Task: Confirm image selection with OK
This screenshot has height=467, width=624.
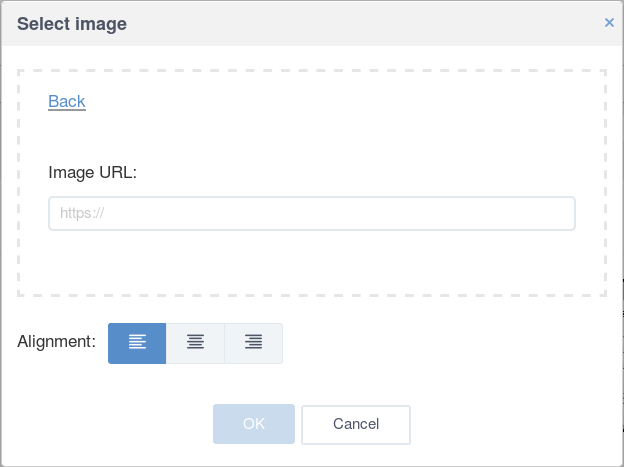Action: click(x=254, y=424)
